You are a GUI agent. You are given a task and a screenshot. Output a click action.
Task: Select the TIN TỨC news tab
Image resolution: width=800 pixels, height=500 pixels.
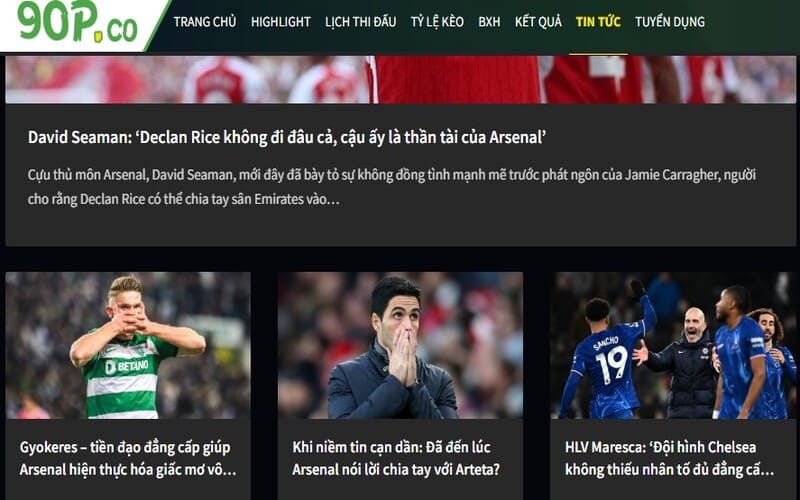pyautogui.click(x=598, y=22)
